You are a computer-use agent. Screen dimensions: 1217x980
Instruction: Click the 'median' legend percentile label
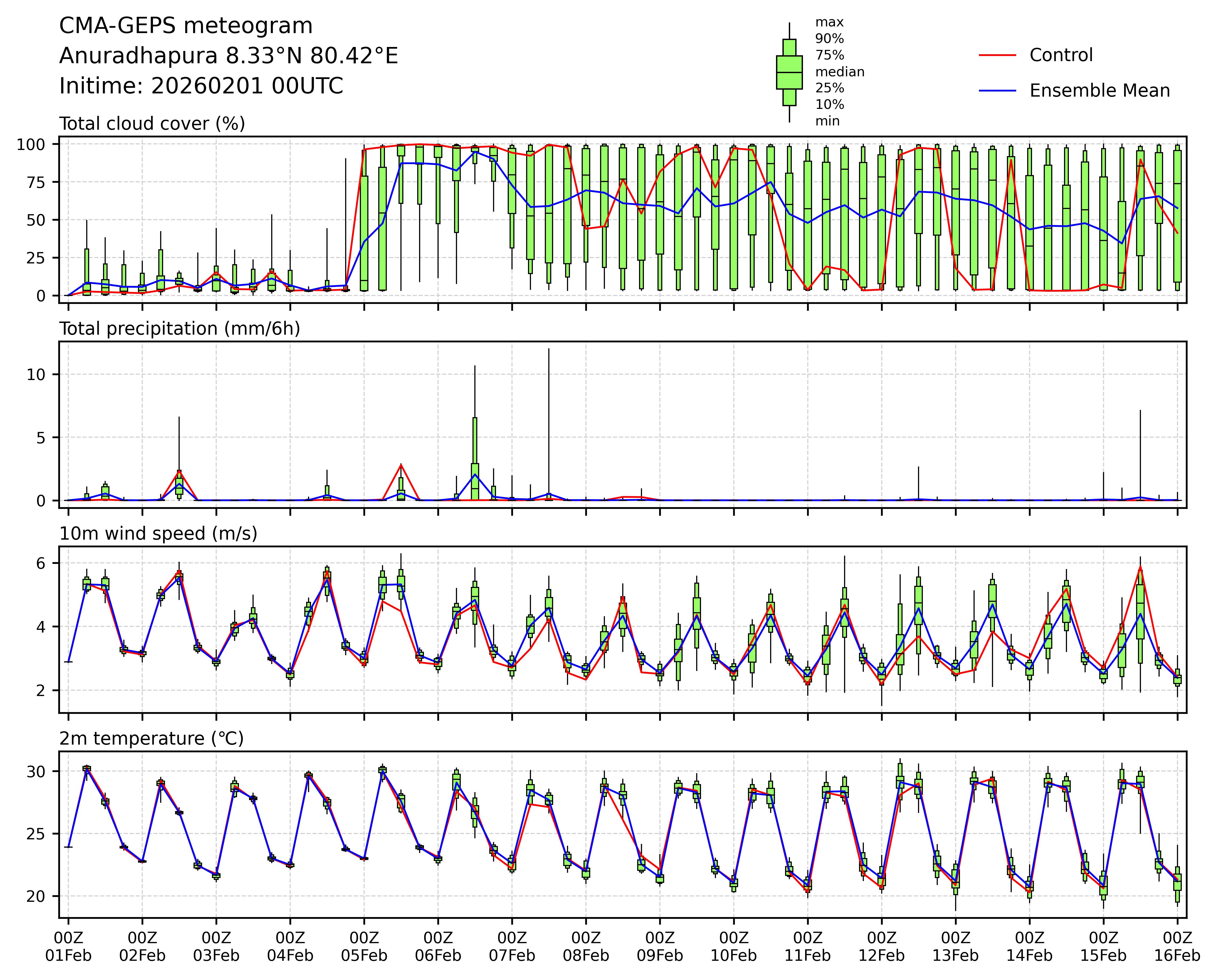click(x=839, y=72)
